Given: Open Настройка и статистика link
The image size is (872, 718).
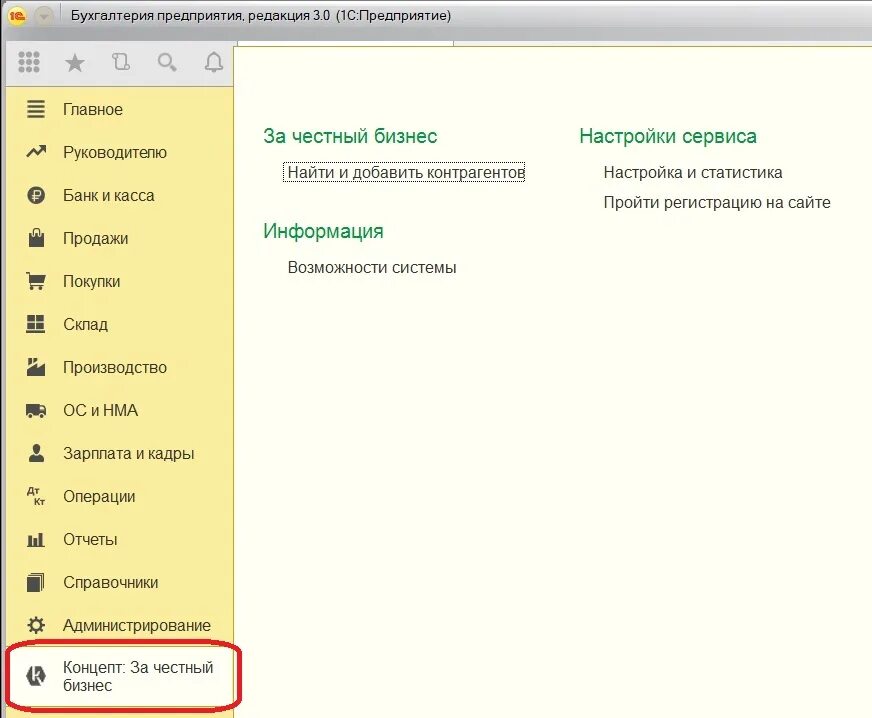Looking at the screenshot, I should click(x=693, y=172).
